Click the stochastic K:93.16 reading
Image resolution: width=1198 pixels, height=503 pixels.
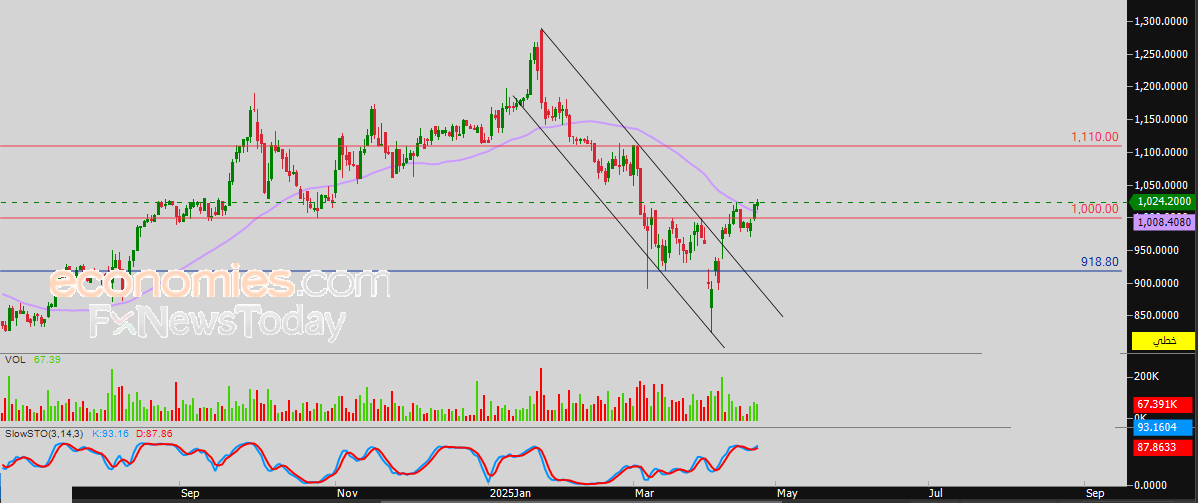click(110, 433)
